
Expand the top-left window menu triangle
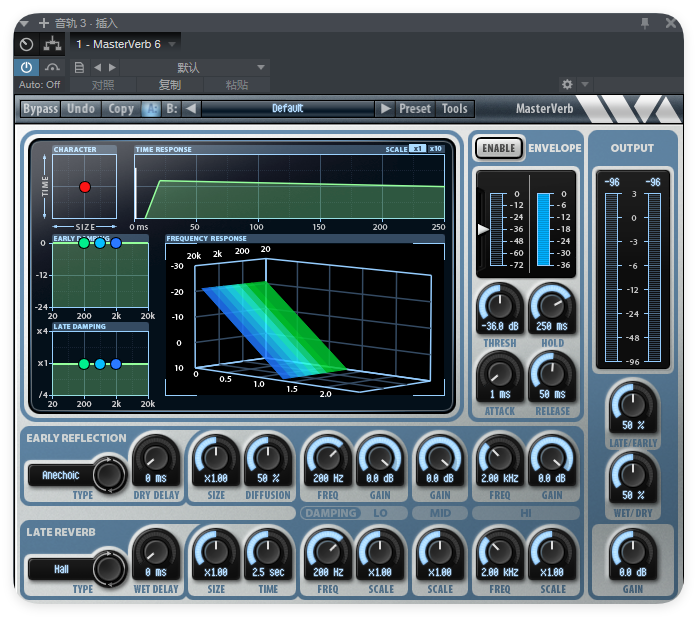point(24,23)
